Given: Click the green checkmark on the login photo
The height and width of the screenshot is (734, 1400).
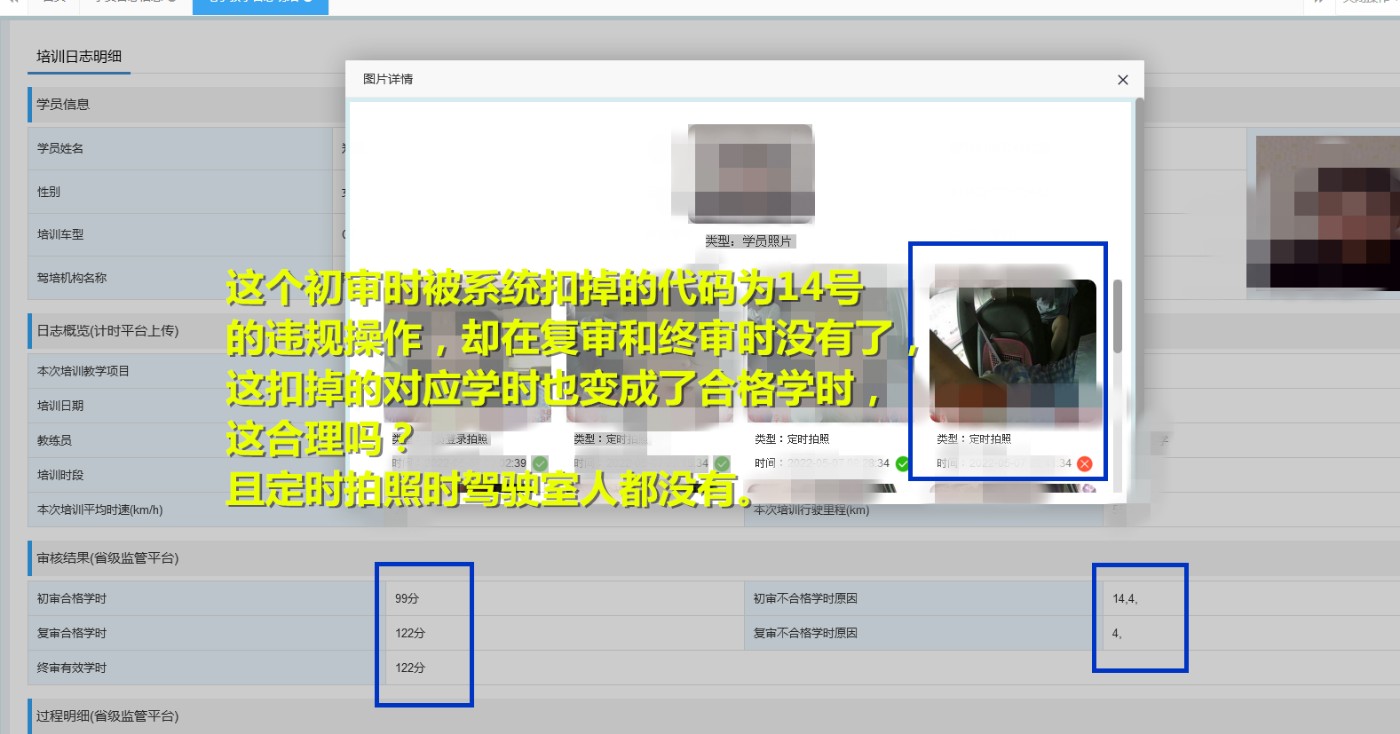Looking at the screenshot, I should pyautogui.click(x=540, y=464).
